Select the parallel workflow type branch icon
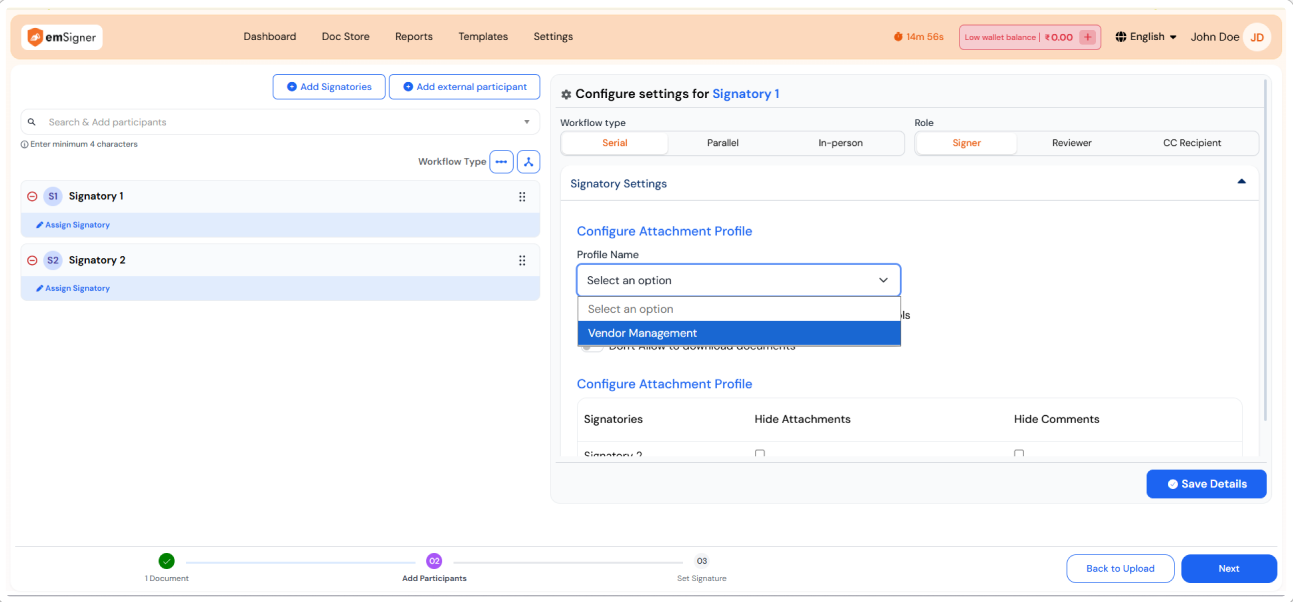This screenshot has height=602, width=1293. [x=529, y=162]
